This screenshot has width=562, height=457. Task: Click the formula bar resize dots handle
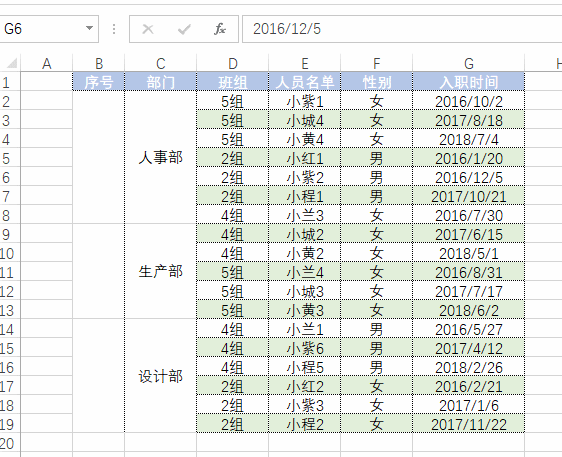[114, 29]
